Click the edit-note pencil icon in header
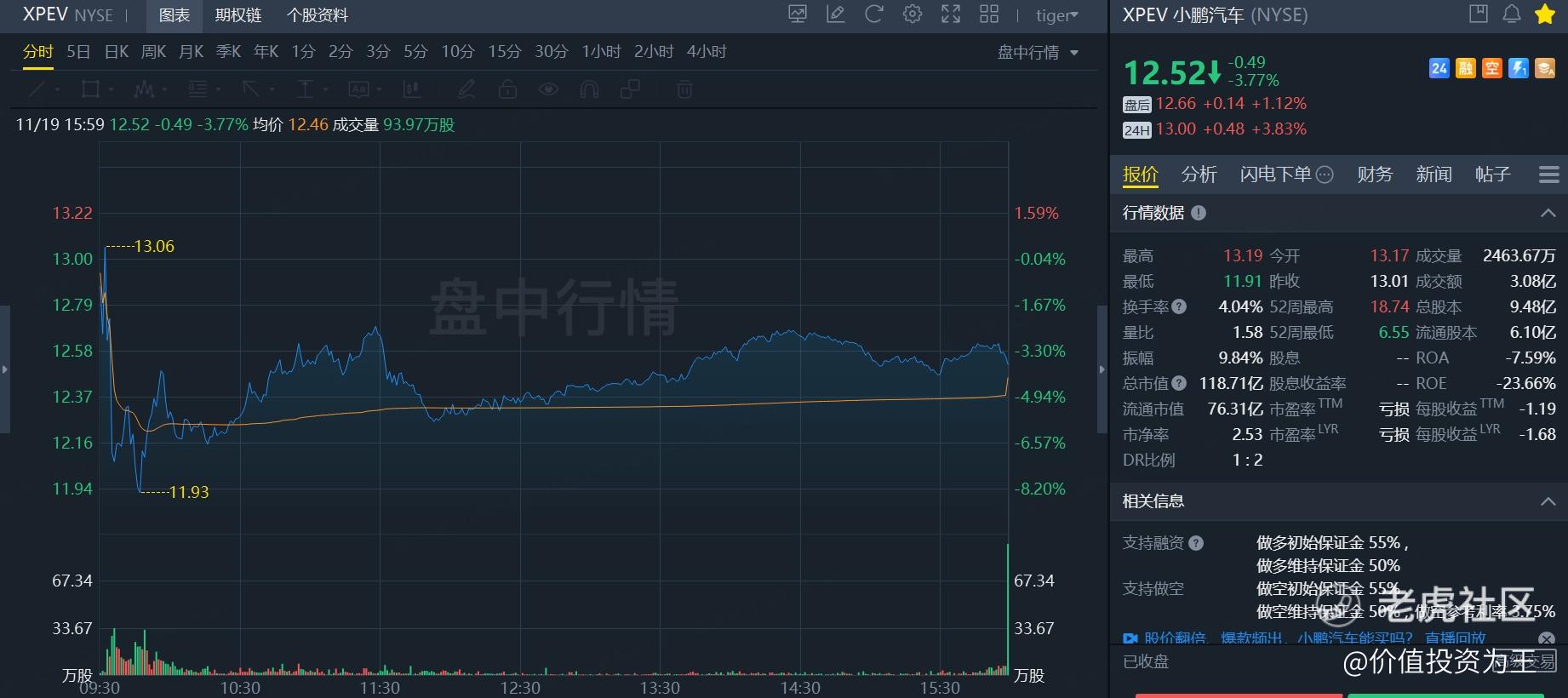This screenshot has height=698, width=1568. tap(836, 14)
